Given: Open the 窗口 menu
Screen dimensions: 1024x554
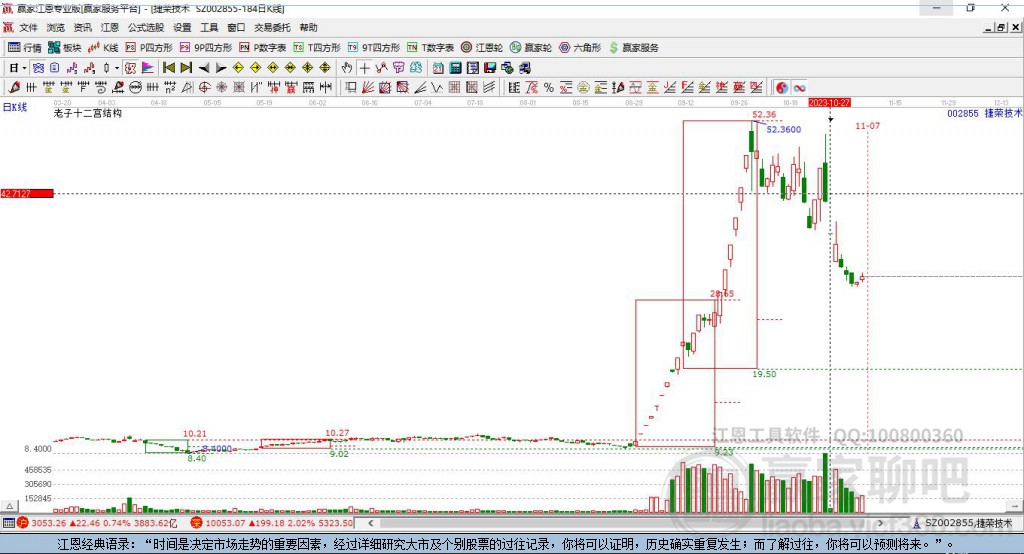Looking at the screenshot, I should (236, 27).
